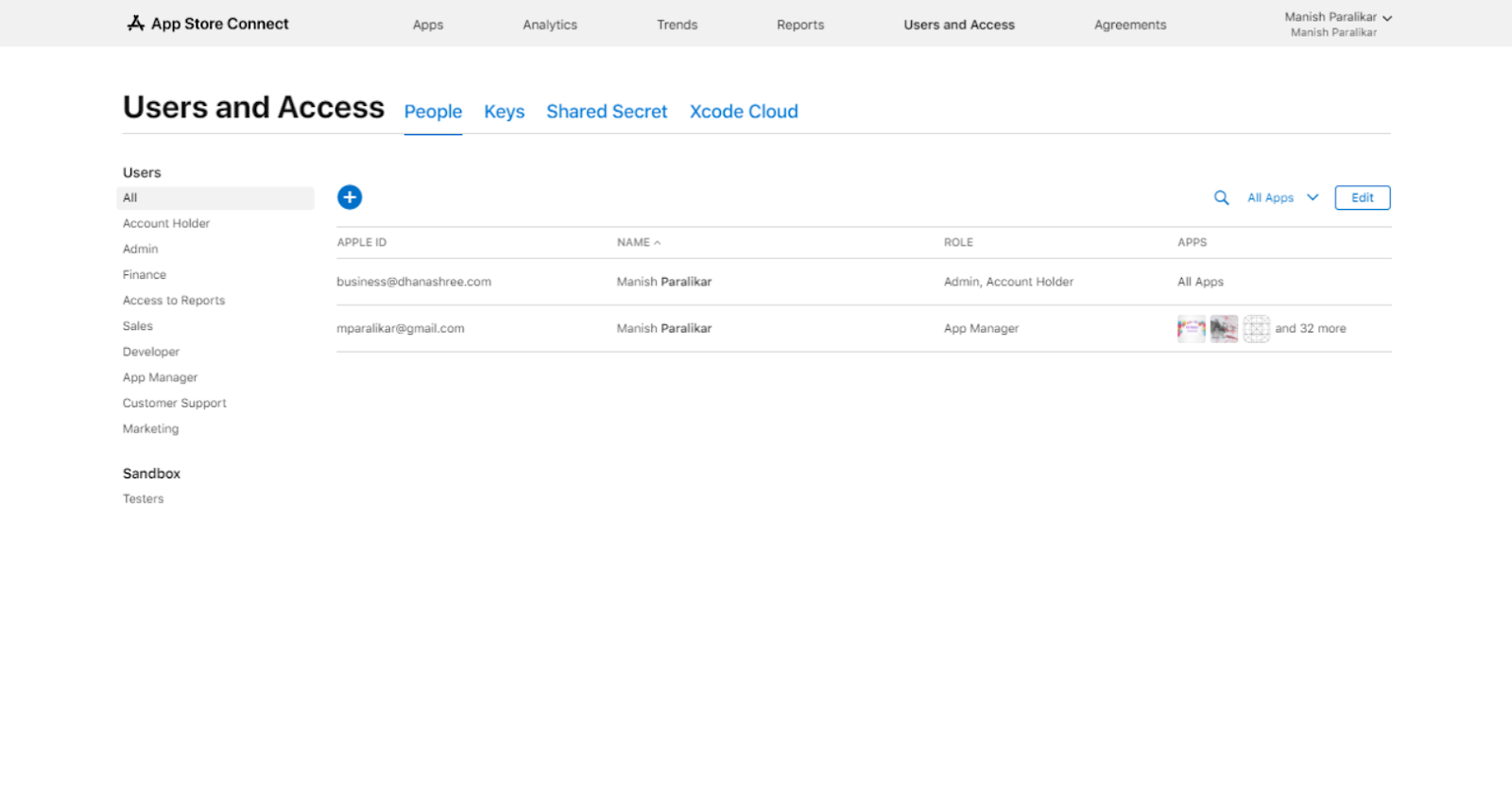Image resolution: width=1512 pixels, height=812 pixels.
Task: Click mparalikar@gmail.com Apple ID
Action: tap(401, 328)
